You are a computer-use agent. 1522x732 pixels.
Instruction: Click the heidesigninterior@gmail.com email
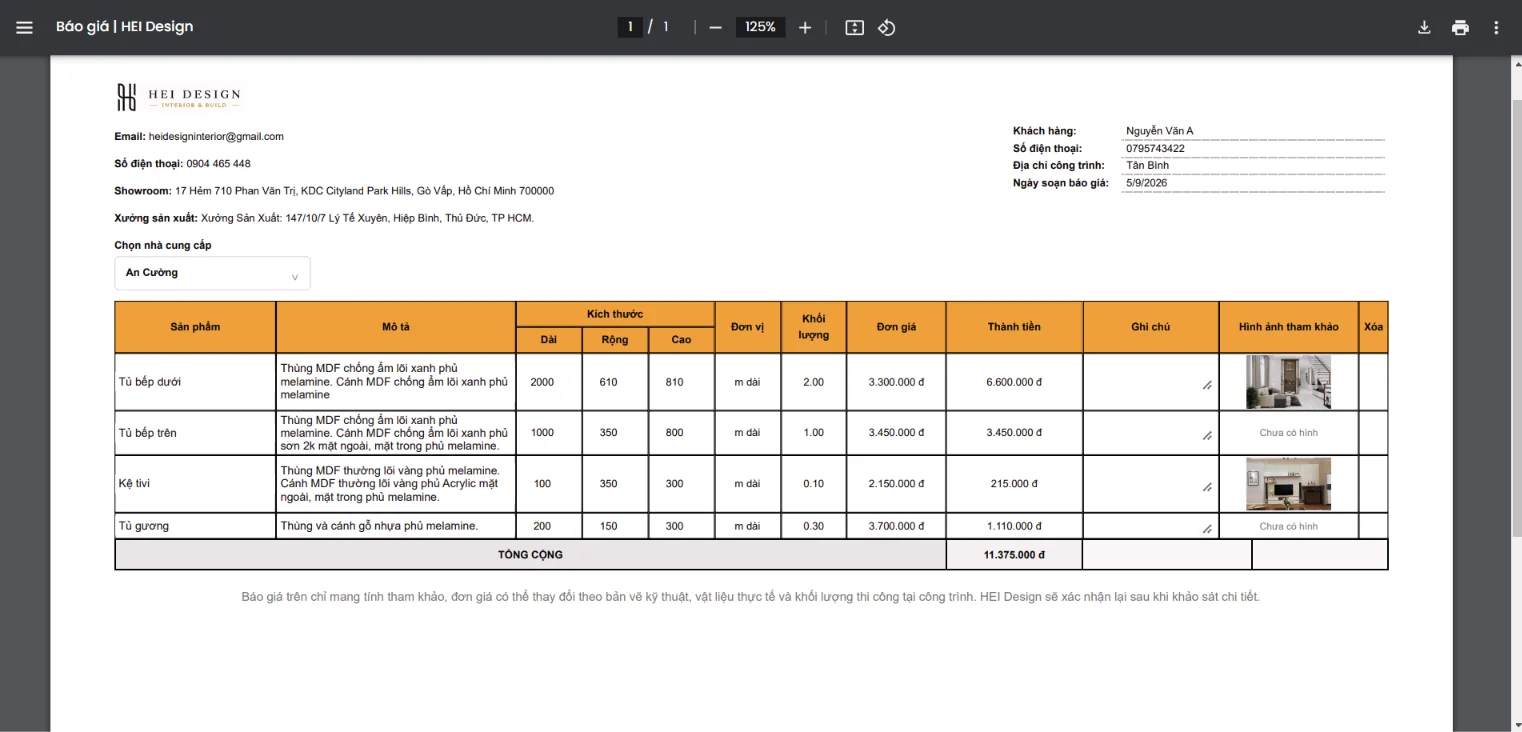(x=216, y=136)
